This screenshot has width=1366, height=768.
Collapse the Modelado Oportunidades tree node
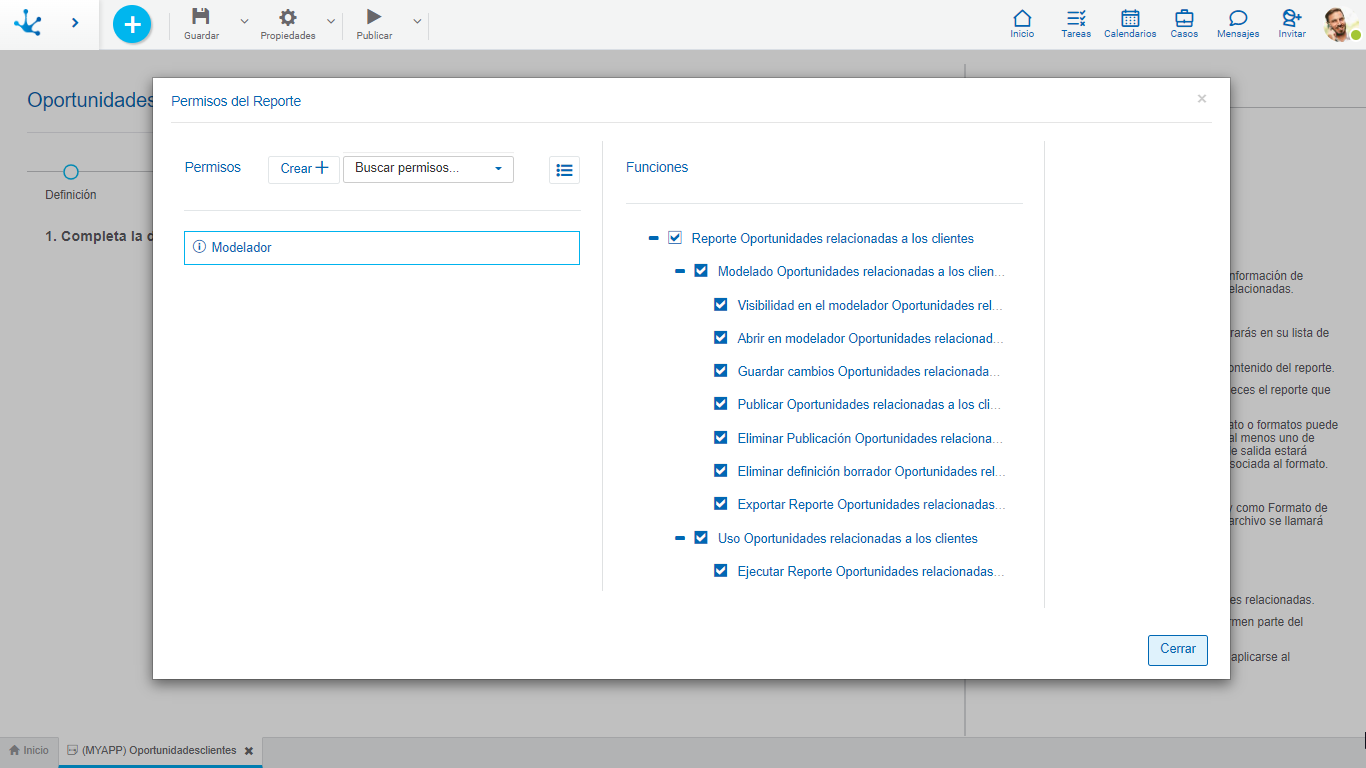(680, 271)
